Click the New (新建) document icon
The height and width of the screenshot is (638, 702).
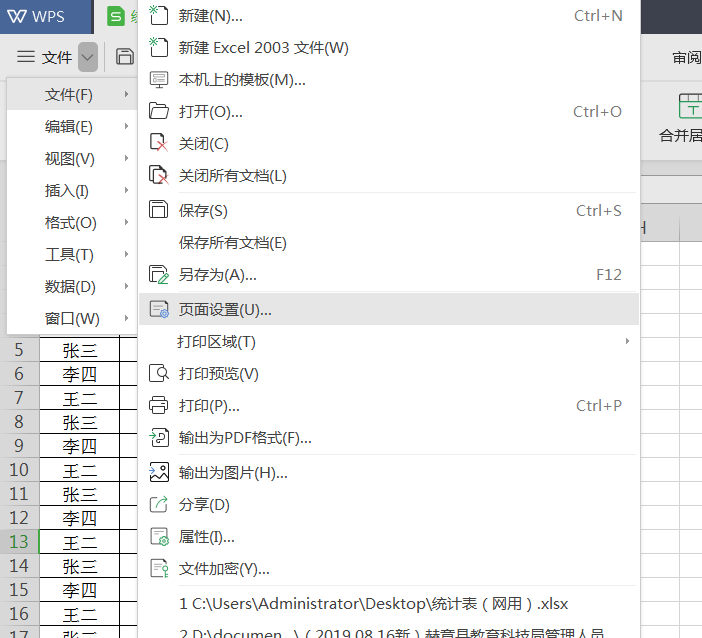coord(158,16)
